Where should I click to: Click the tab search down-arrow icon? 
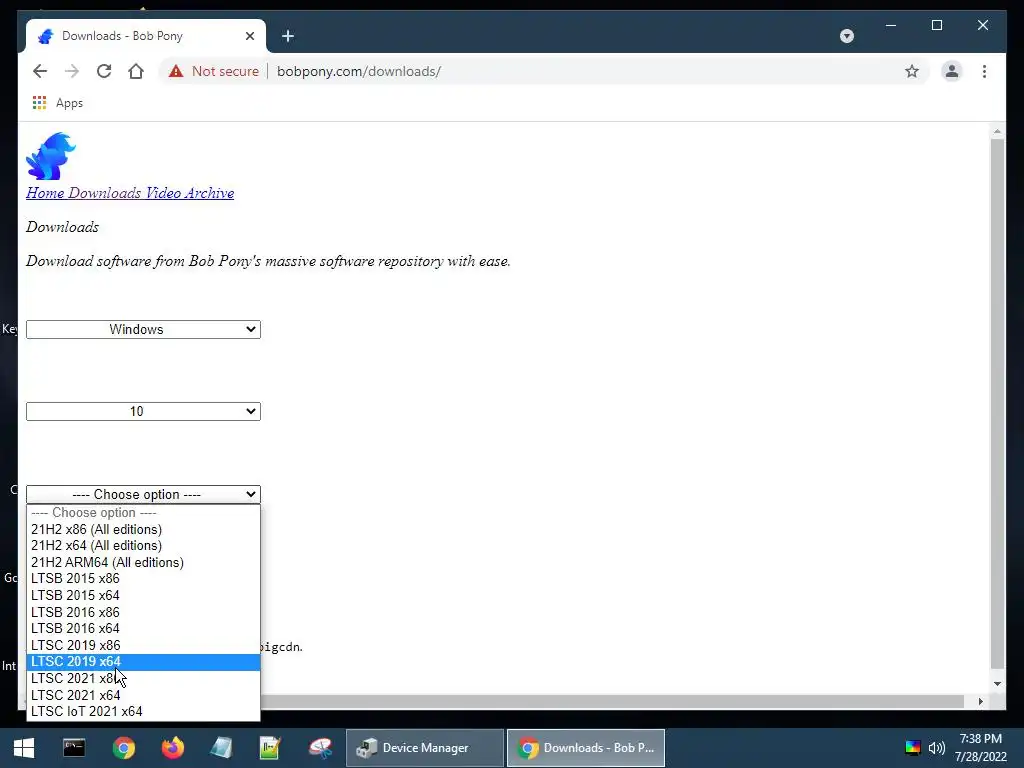point(846,36)
